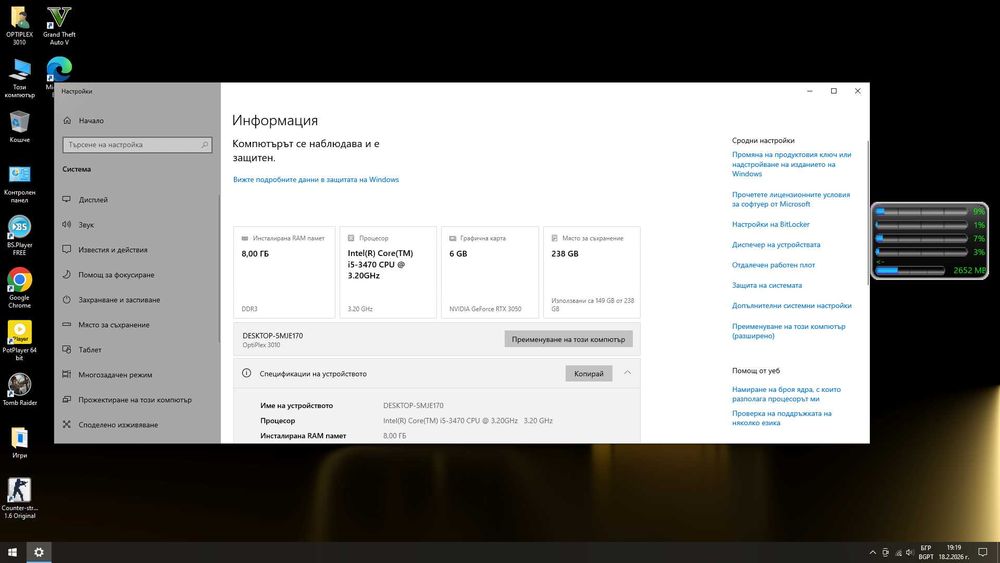Open Отдалечен работен плот link
The image size is (1000, 563).
[774, 265]
